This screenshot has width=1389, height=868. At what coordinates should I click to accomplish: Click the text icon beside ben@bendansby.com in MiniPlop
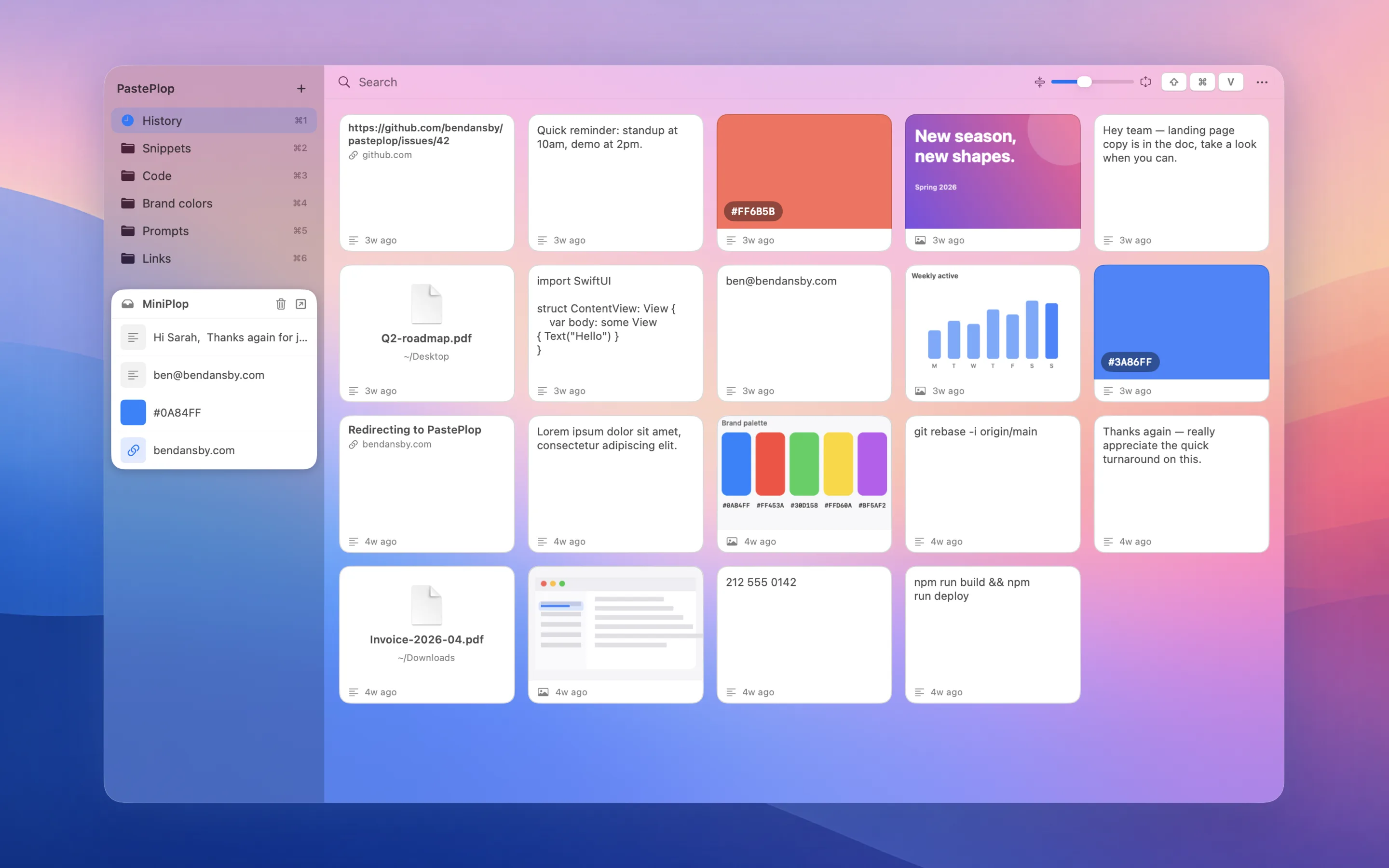133,375
